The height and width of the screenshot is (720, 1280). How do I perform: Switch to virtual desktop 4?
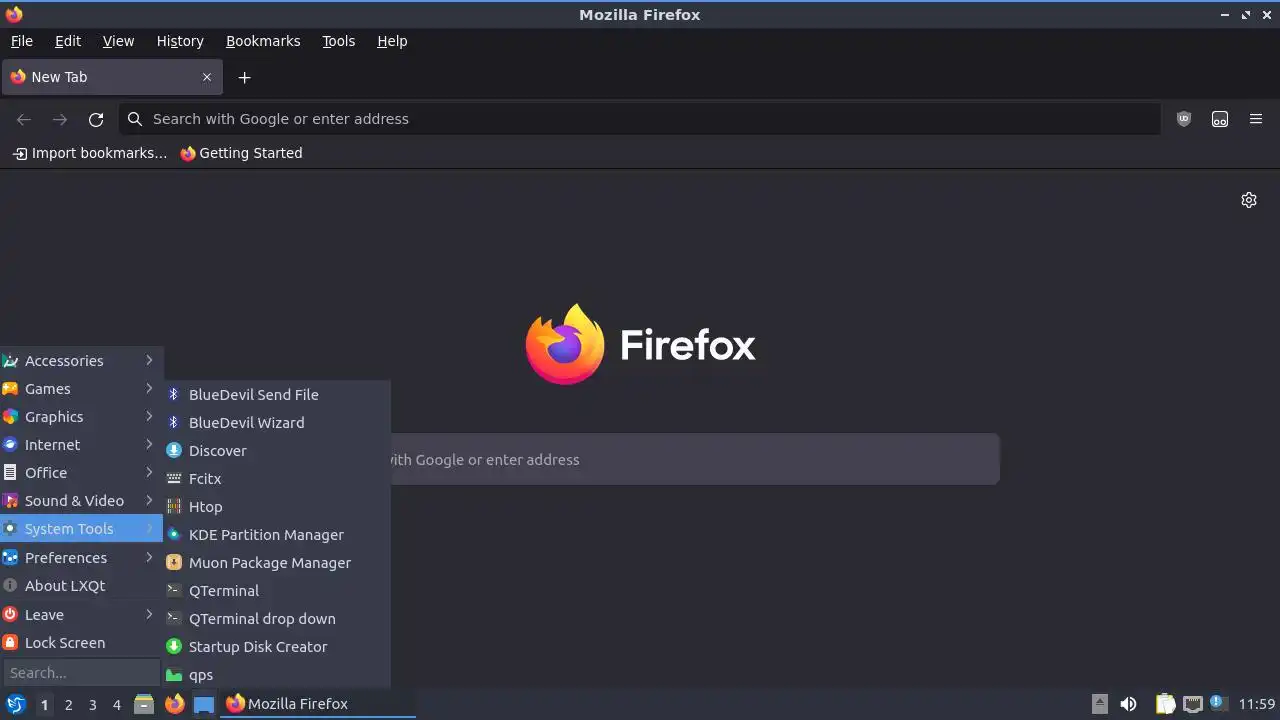pos(116,704)
